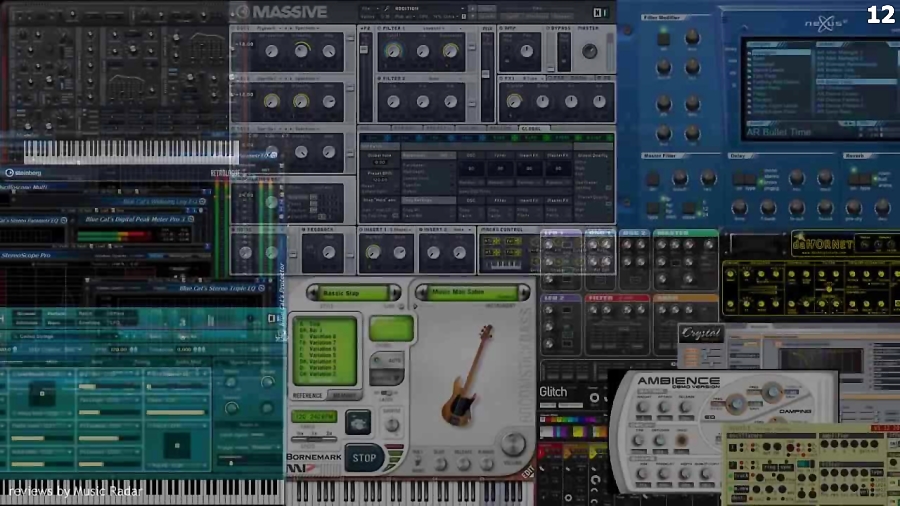Click AR Bullet Time preset display in Nexus
The width and height of the screenshot is (900, 506).
779,132
